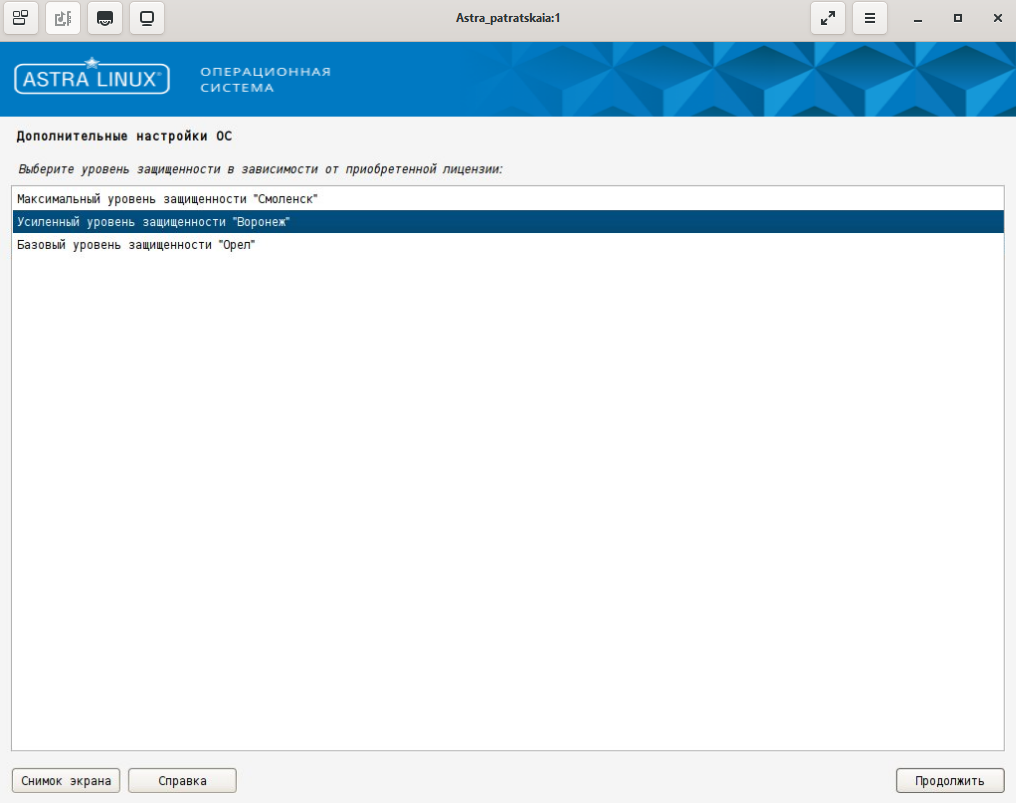
Task: Select Максимальный уровень защищенности "Смоленск"
Action: point(508,199)
